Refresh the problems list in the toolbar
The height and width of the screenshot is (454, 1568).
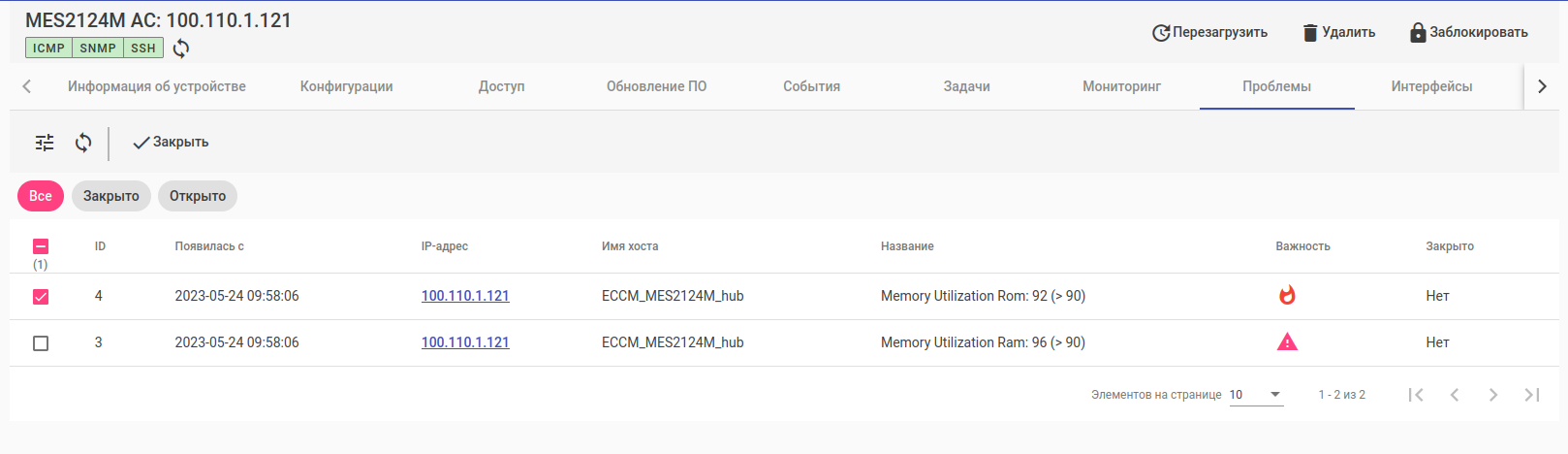click(x=83, y=143)
